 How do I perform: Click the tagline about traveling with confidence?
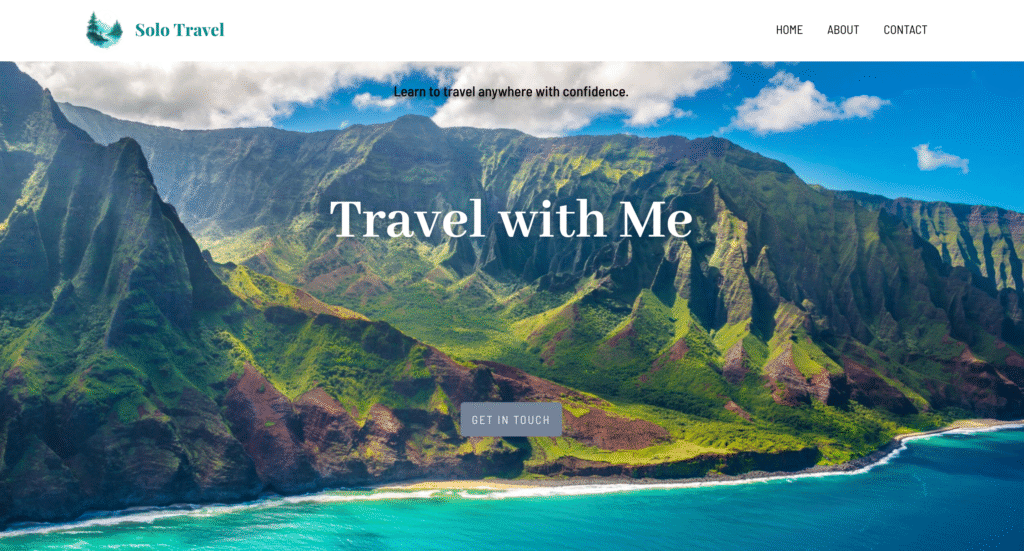(511, 92)
